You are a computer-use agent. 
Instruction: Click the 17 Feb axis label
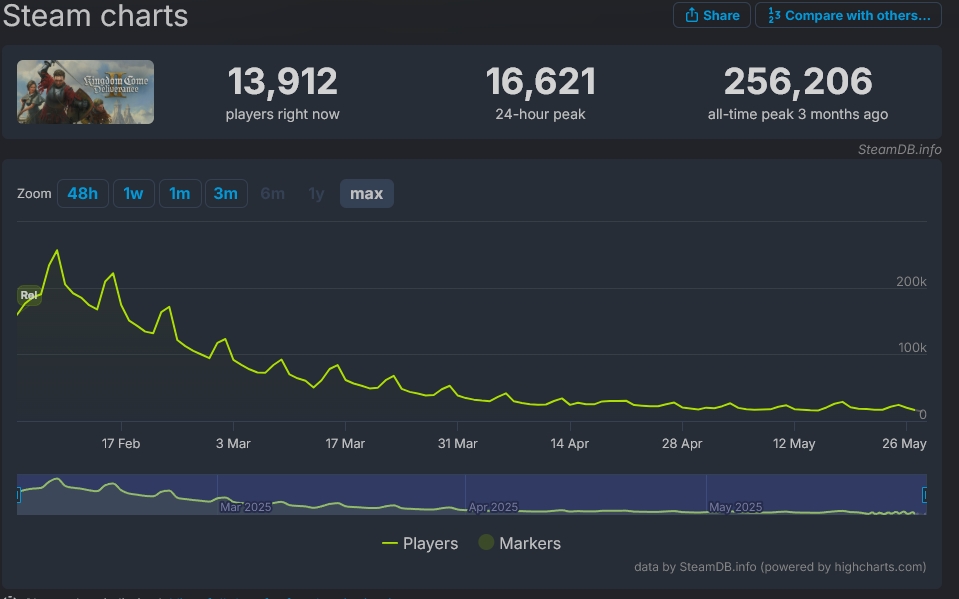click(x=120, y=444)
